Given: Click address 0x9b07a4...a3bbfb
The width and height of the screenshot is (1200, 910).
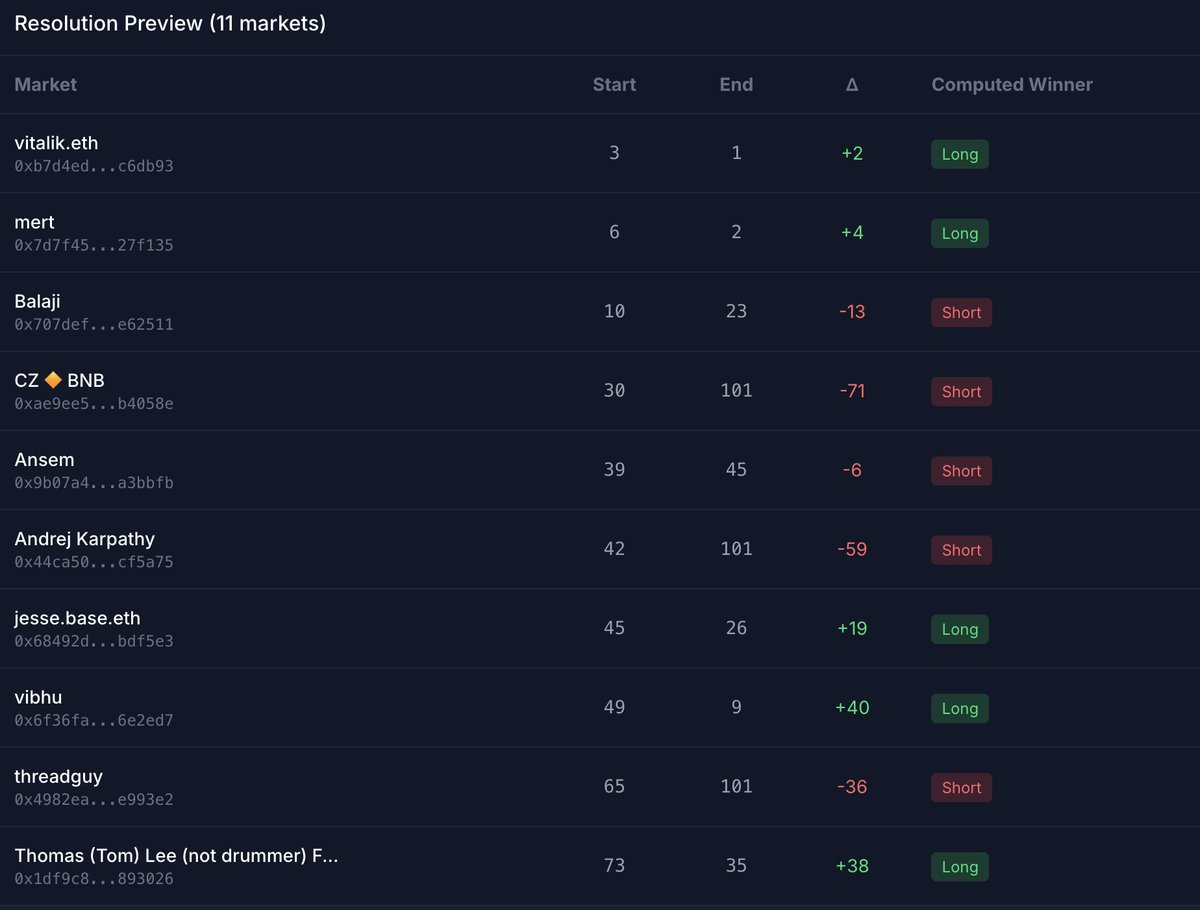Looking at the screenshot, I should pos(94,482).
